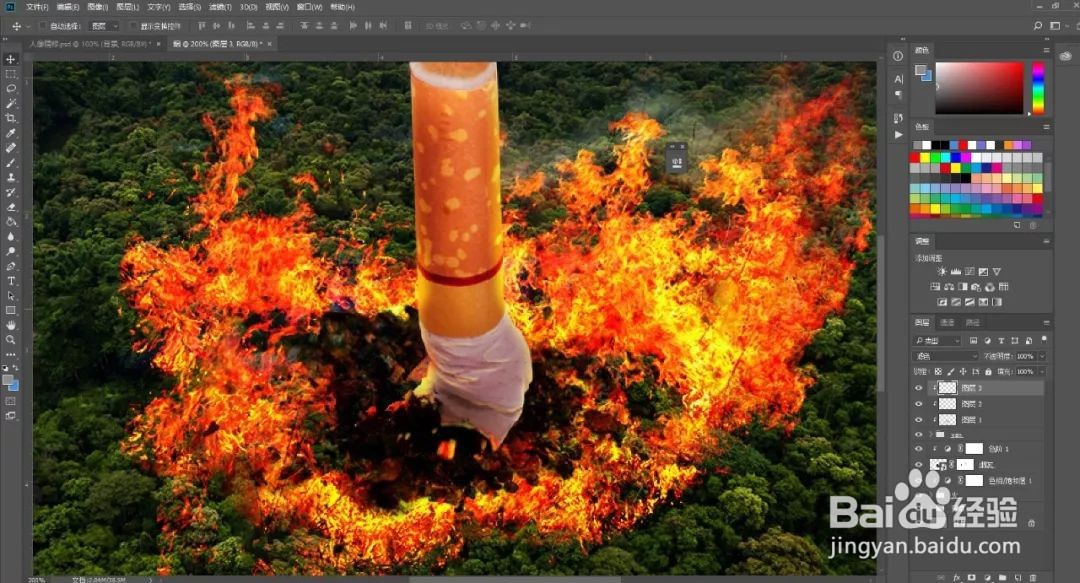The image size is (1080, 583).
Task: Select the Crop tool
Action: pos(10,118)
